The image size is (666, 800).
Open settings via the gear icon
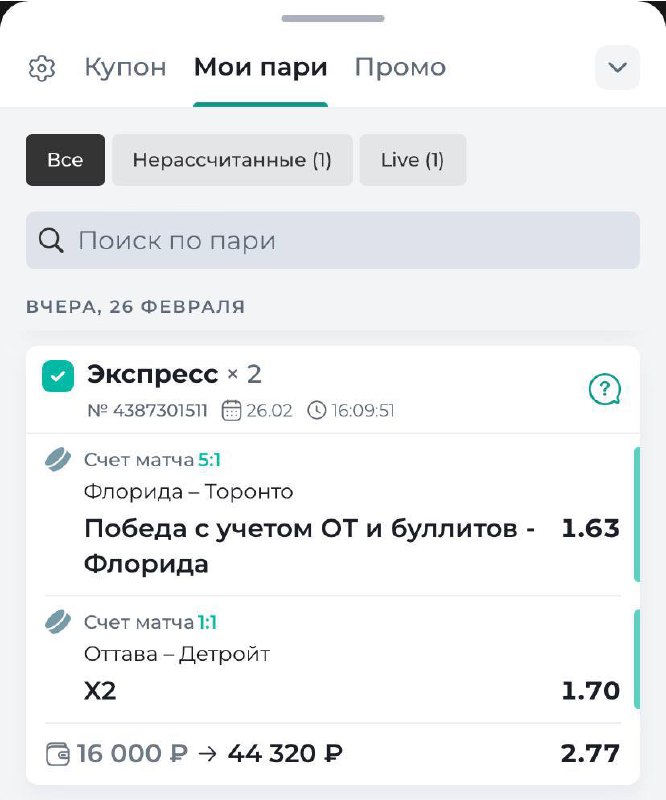point(42,68)
